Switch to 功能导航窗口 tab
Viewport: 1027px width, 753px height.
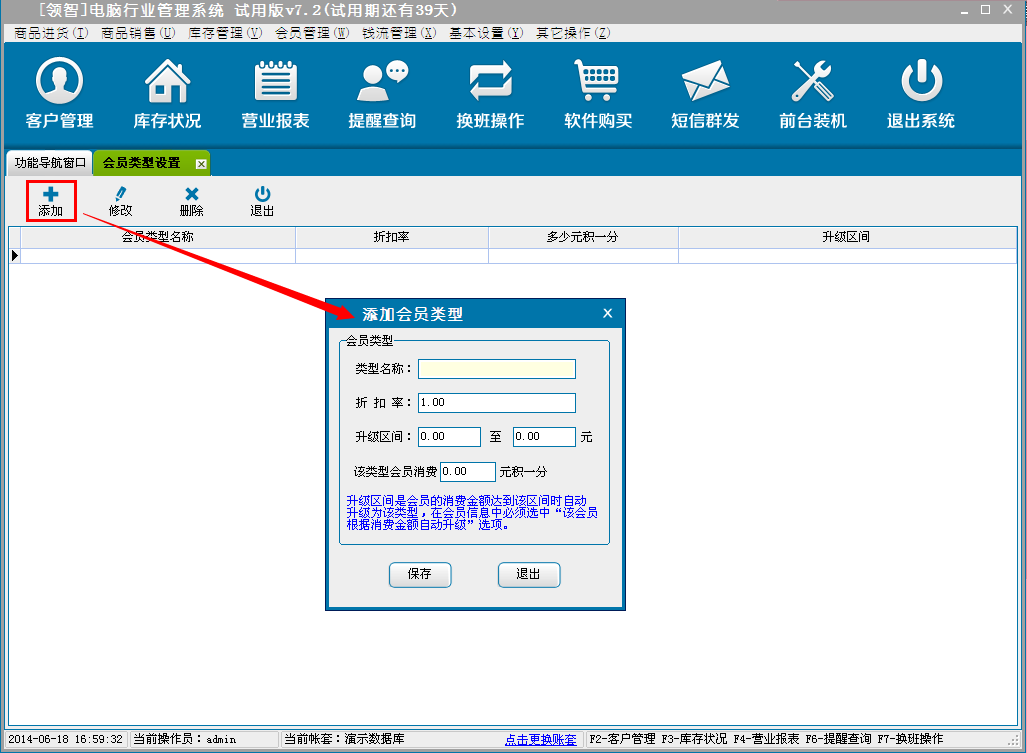[x=50, y=162]
